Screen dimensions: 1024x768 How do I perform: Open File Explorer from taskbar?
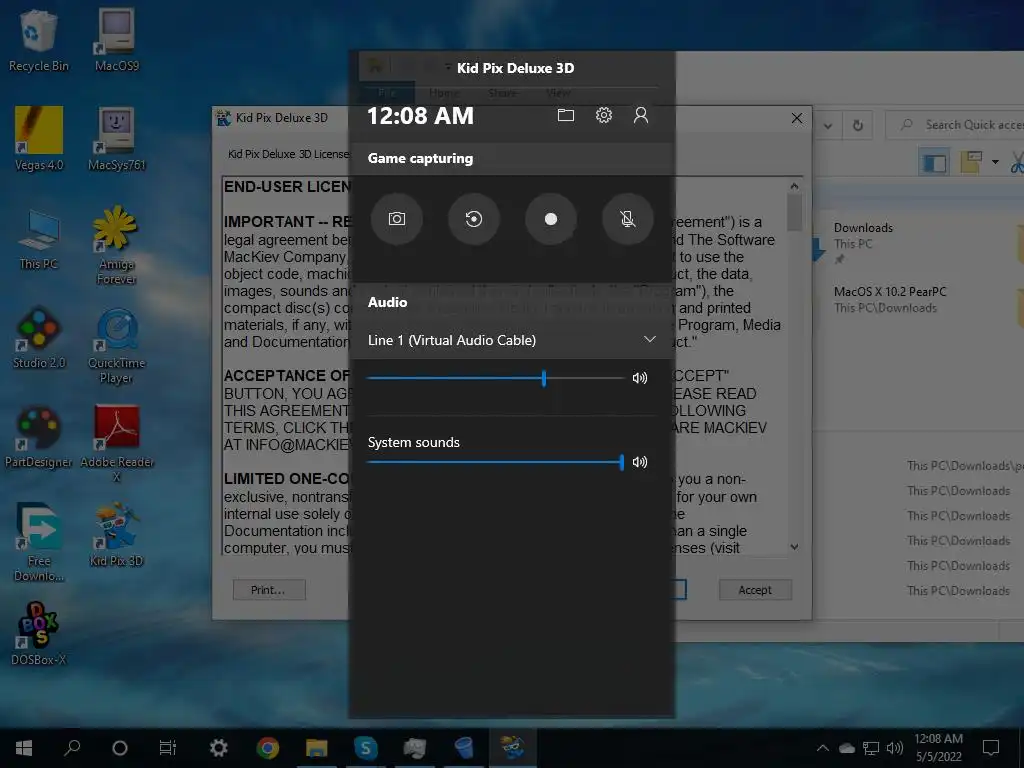317,748
